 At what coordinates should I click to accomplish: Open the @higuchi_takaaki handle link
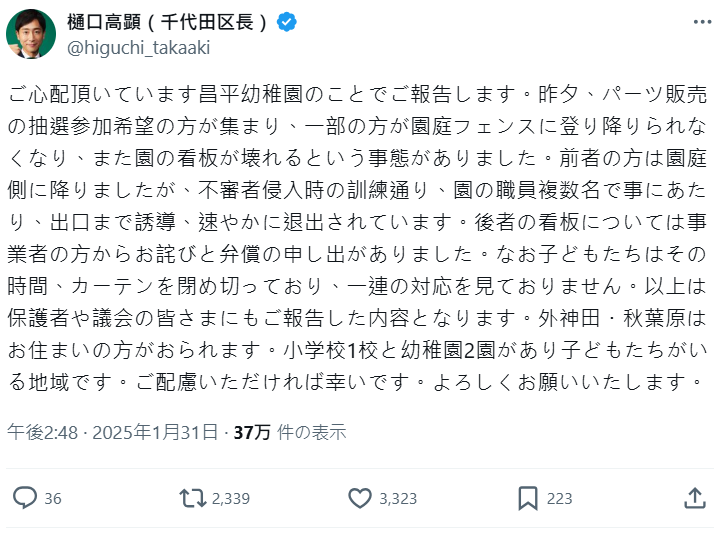click(139, 47)
